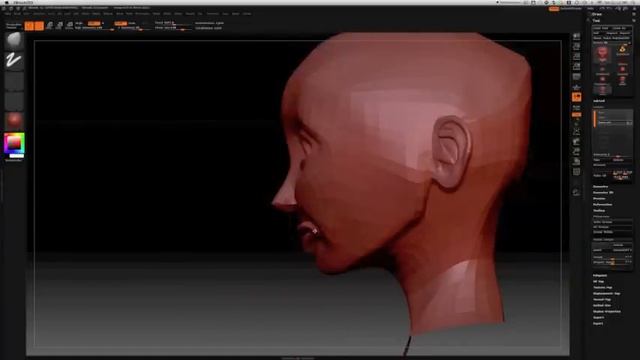Toggle the orange XYZ rotation button
640x360 pixels.
[x=576, y=115]
